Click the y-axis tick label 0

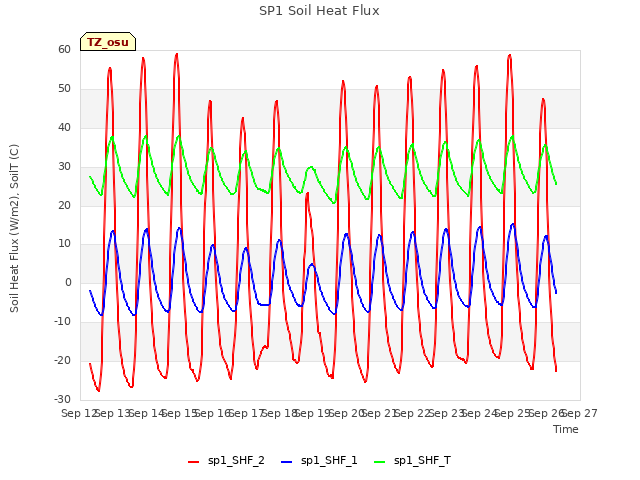click(68, 282)
